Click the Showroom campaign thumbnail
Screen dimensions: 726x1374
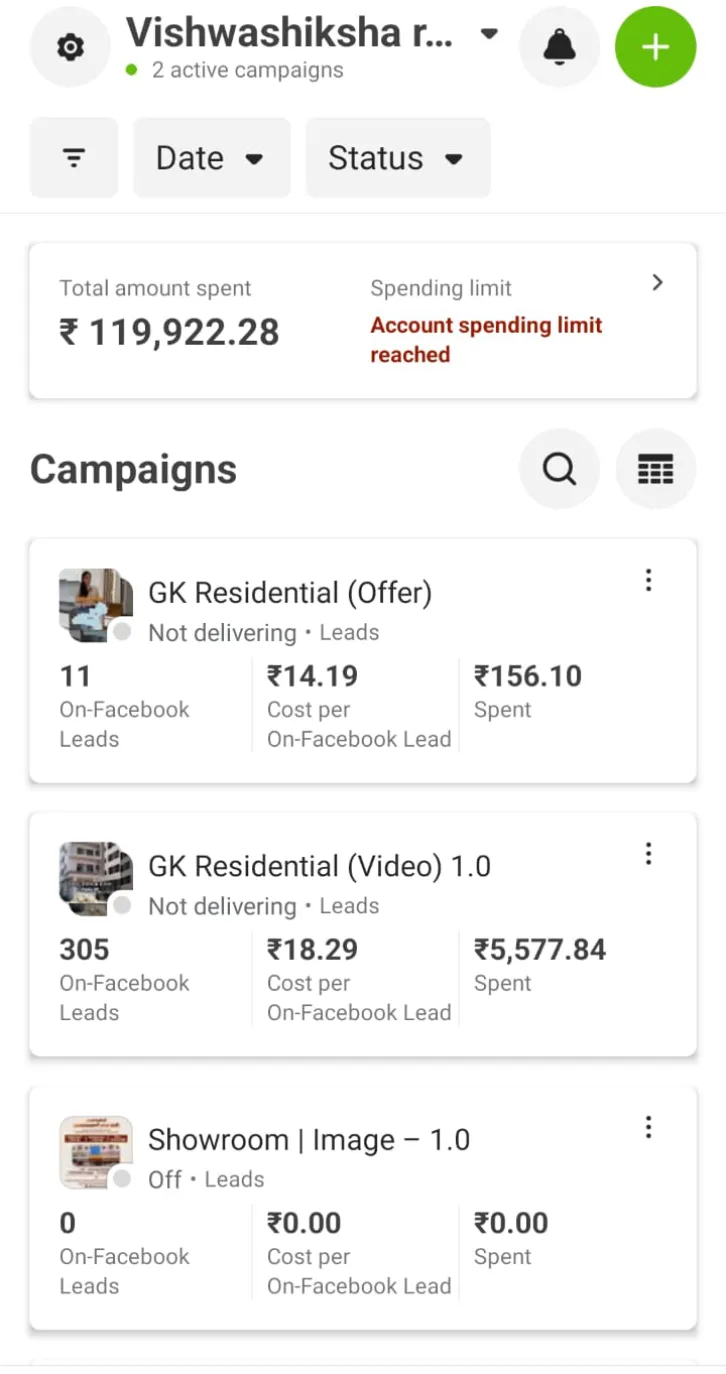click(x=95, y=1151)
